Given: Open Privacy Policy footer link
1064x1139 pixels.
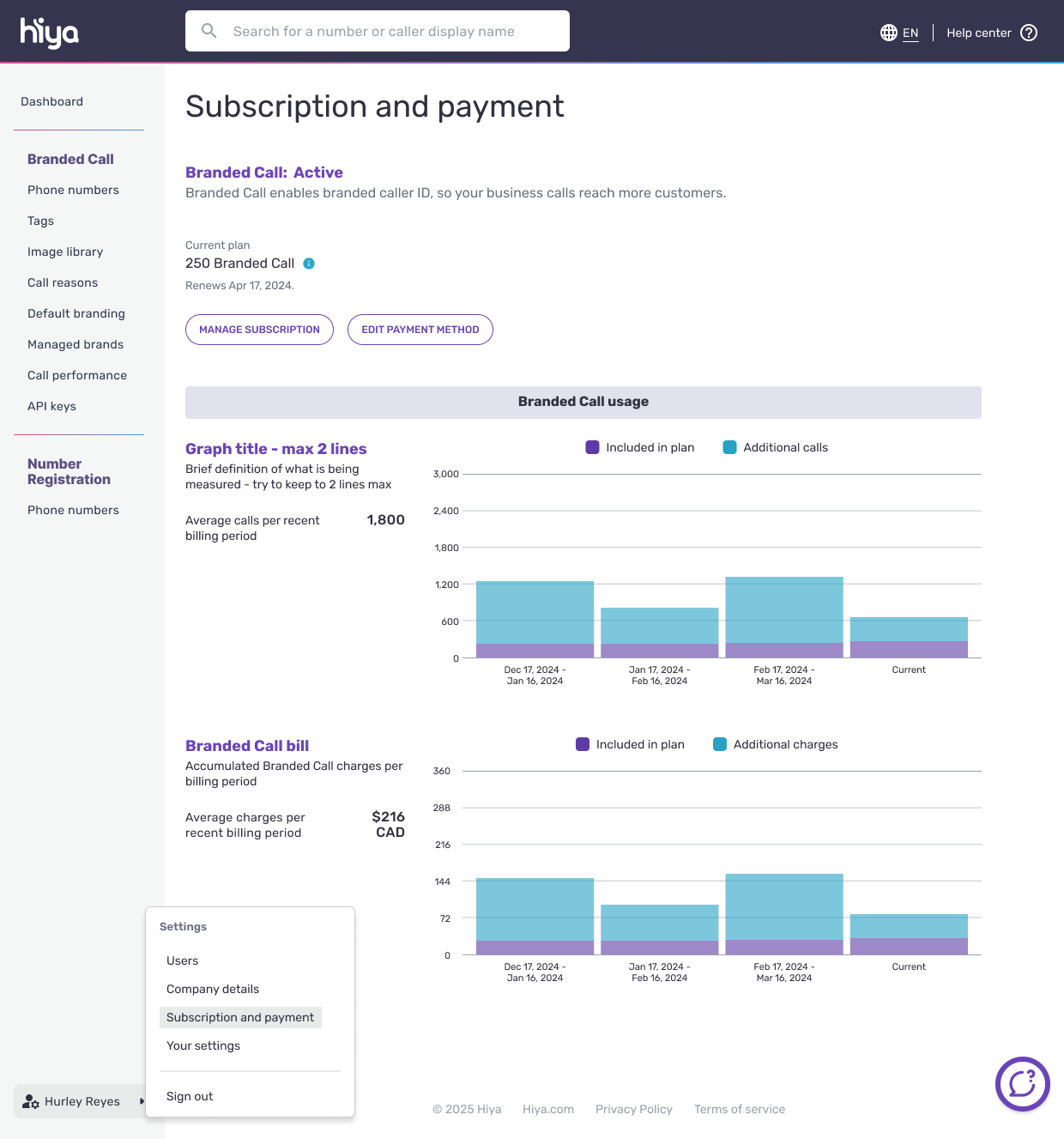Looking at the screenshot, I should point(633,1109).
